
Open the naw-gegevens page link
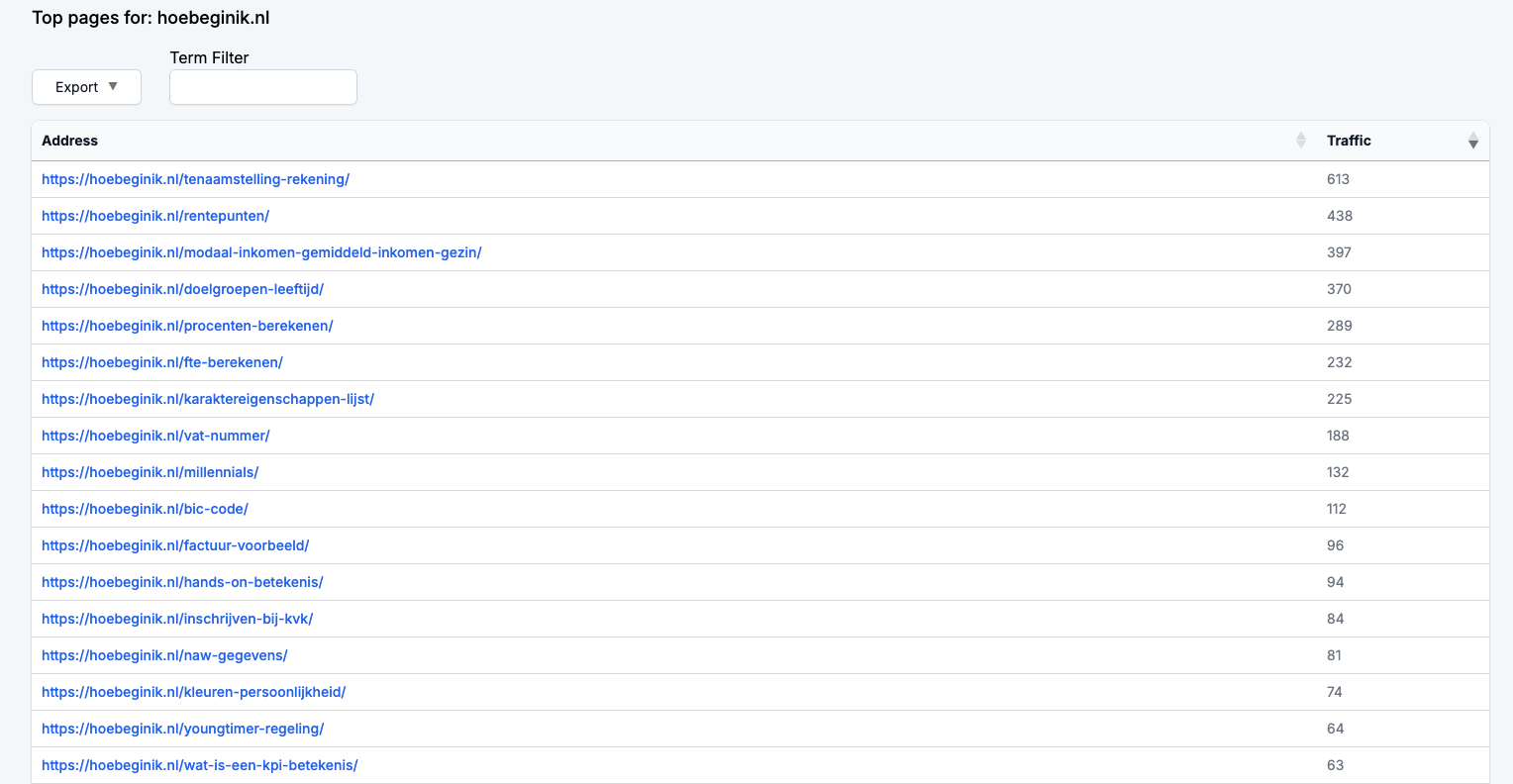(x=164, y=655)
